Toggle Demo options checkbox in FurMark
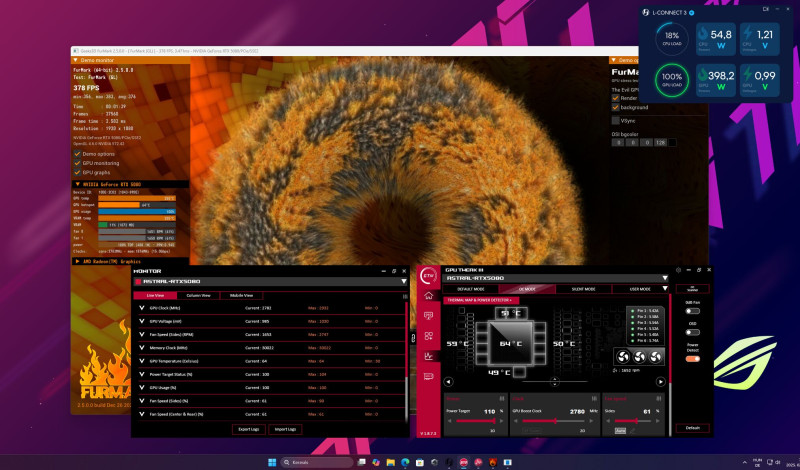Image resolution: width=800 pixels, height=470 pixels. [78, 154]
